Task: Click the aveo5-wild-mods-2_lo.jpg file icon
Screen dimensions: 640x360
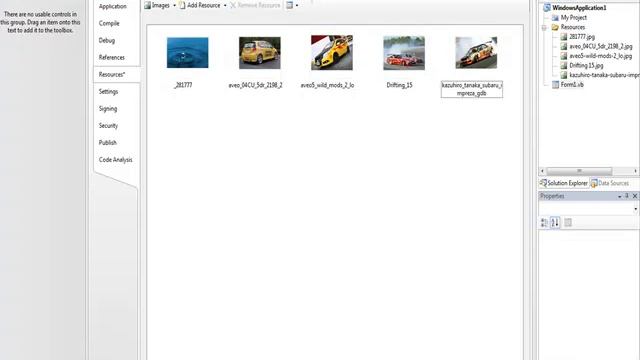Action: coord(564,56)
